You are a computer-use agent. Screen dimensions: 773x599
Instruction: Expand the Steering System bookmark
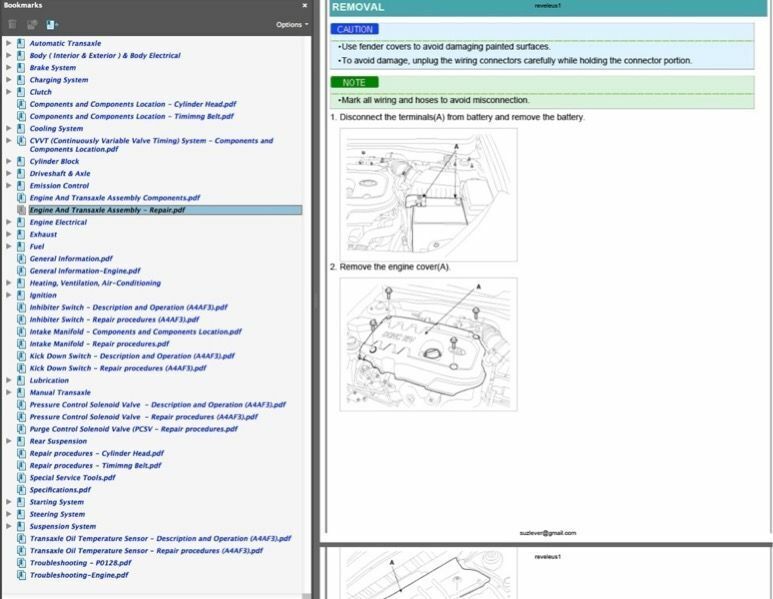(x=9, y=514)
